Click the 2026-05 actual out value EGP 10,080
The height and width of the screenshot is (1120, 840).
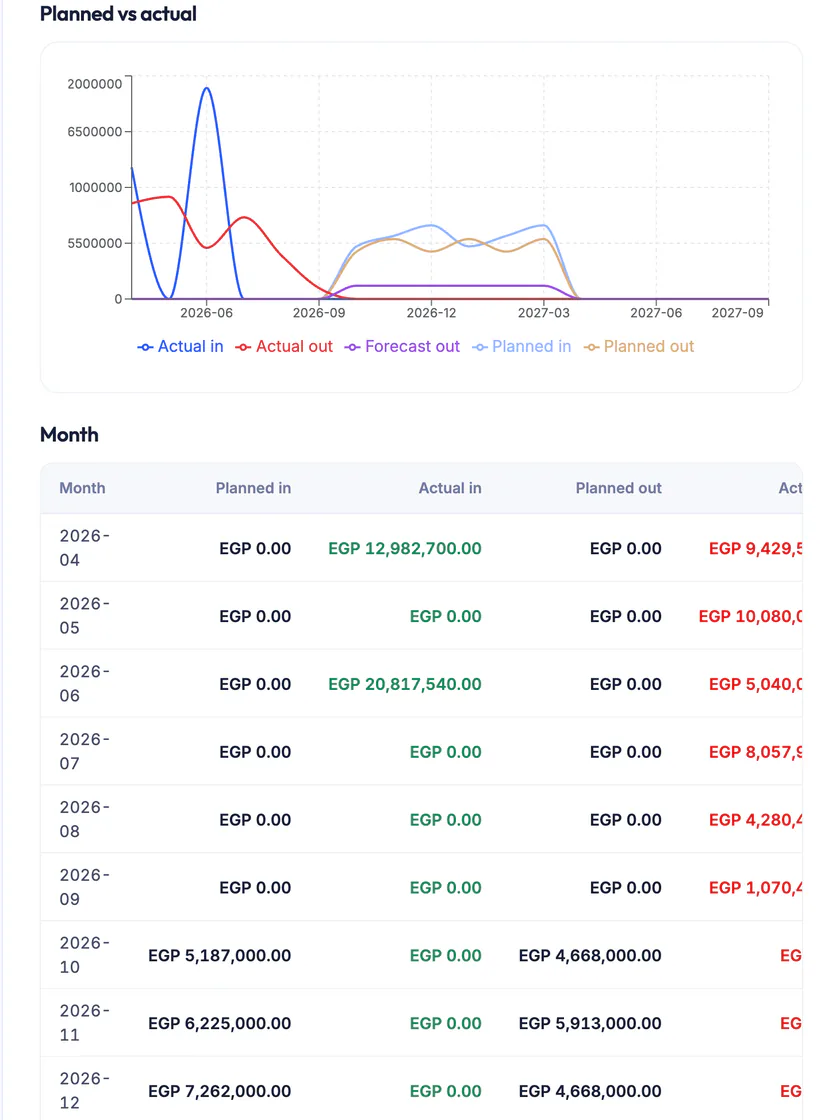coord(751,616)
